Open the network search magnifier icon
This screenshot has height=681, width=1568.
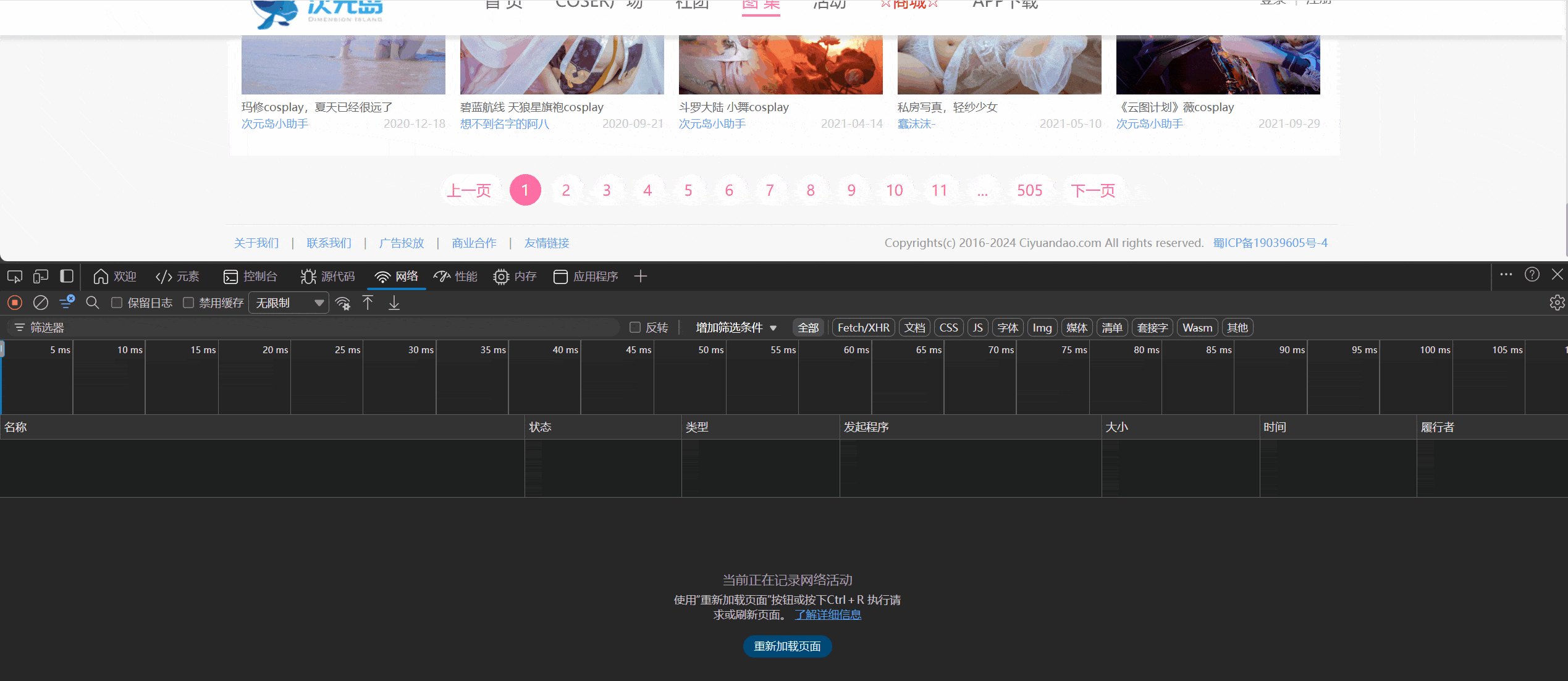[x=93, y=303]
